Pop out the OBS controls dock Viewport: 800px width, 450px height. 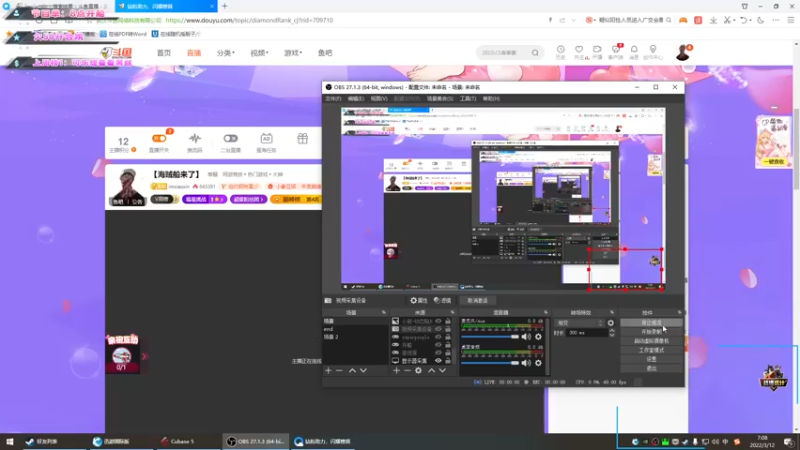pos(679,312)
